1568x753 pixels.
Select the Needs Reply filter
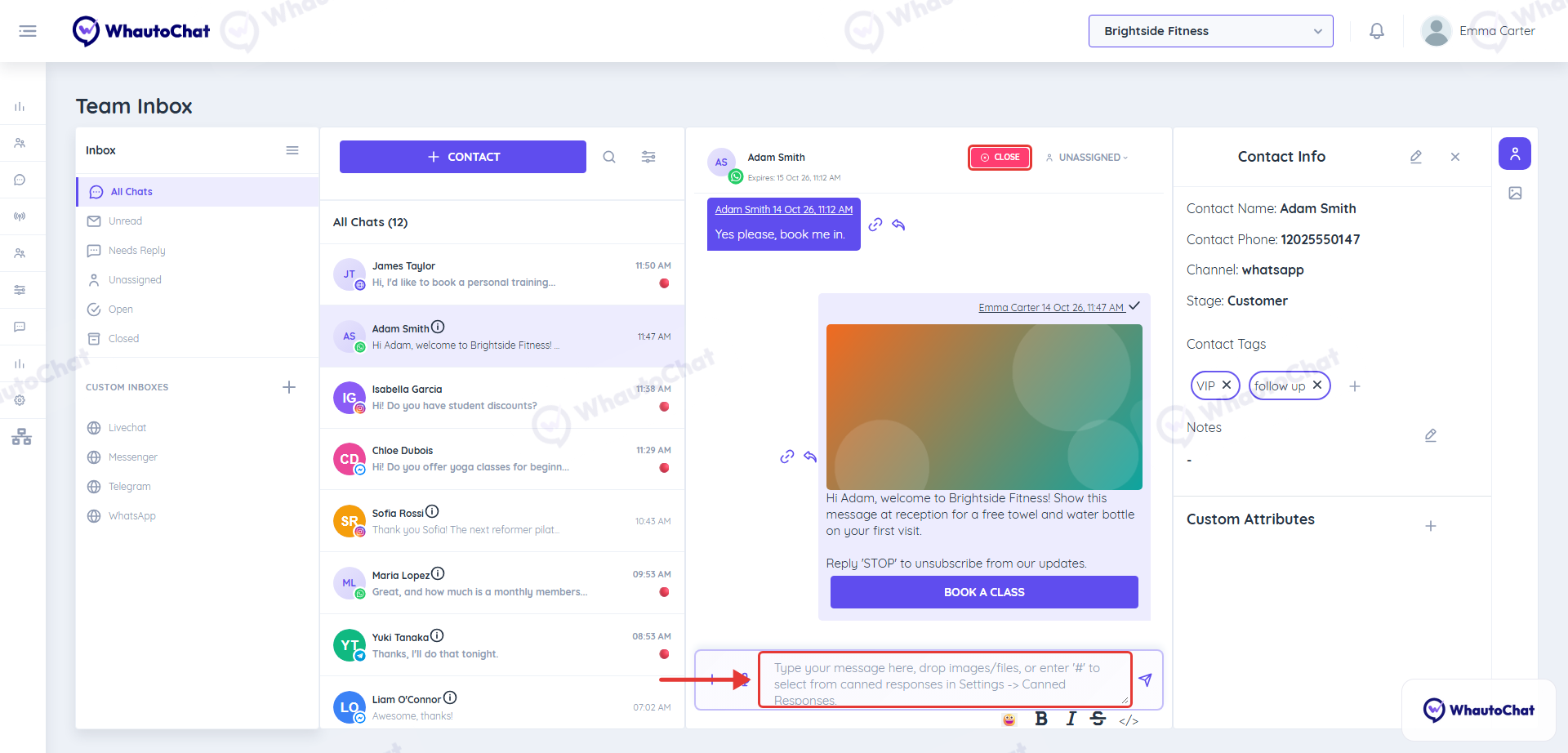pos(198,251)
